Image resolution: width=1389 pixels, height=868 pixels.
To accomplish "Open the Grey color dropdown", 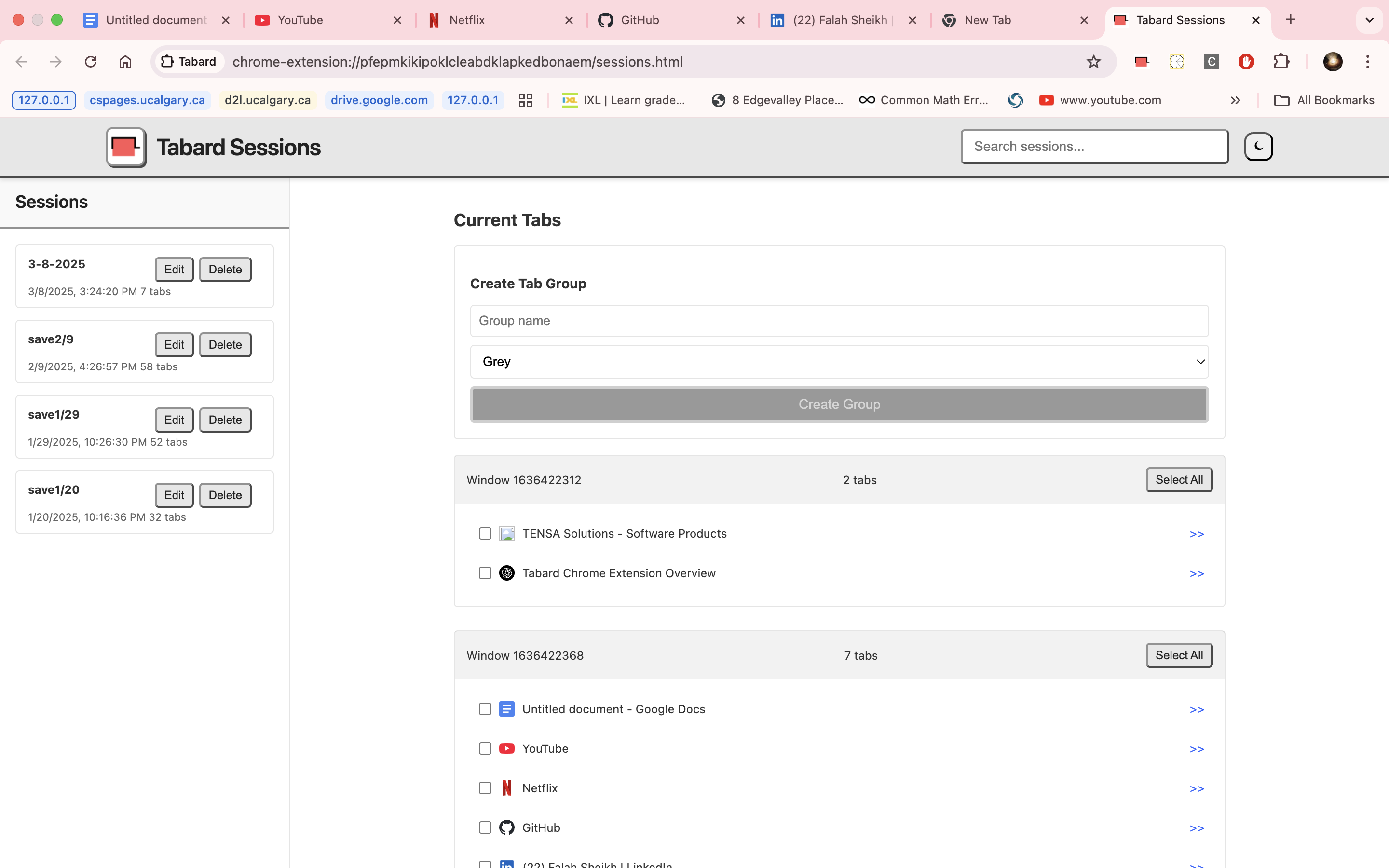I will coord(839,362).
